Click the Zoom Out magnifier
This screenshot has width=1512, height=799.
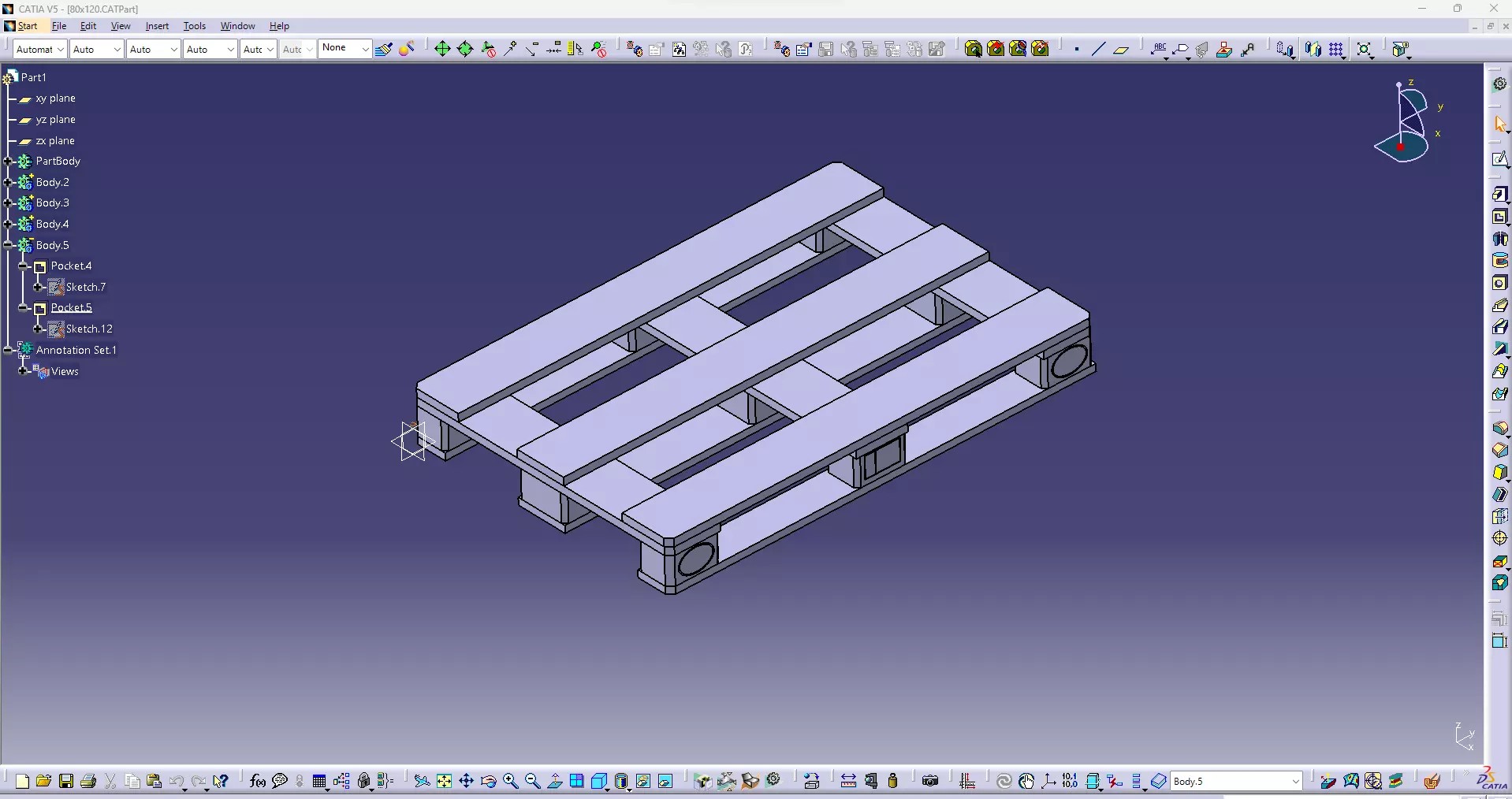533,781
